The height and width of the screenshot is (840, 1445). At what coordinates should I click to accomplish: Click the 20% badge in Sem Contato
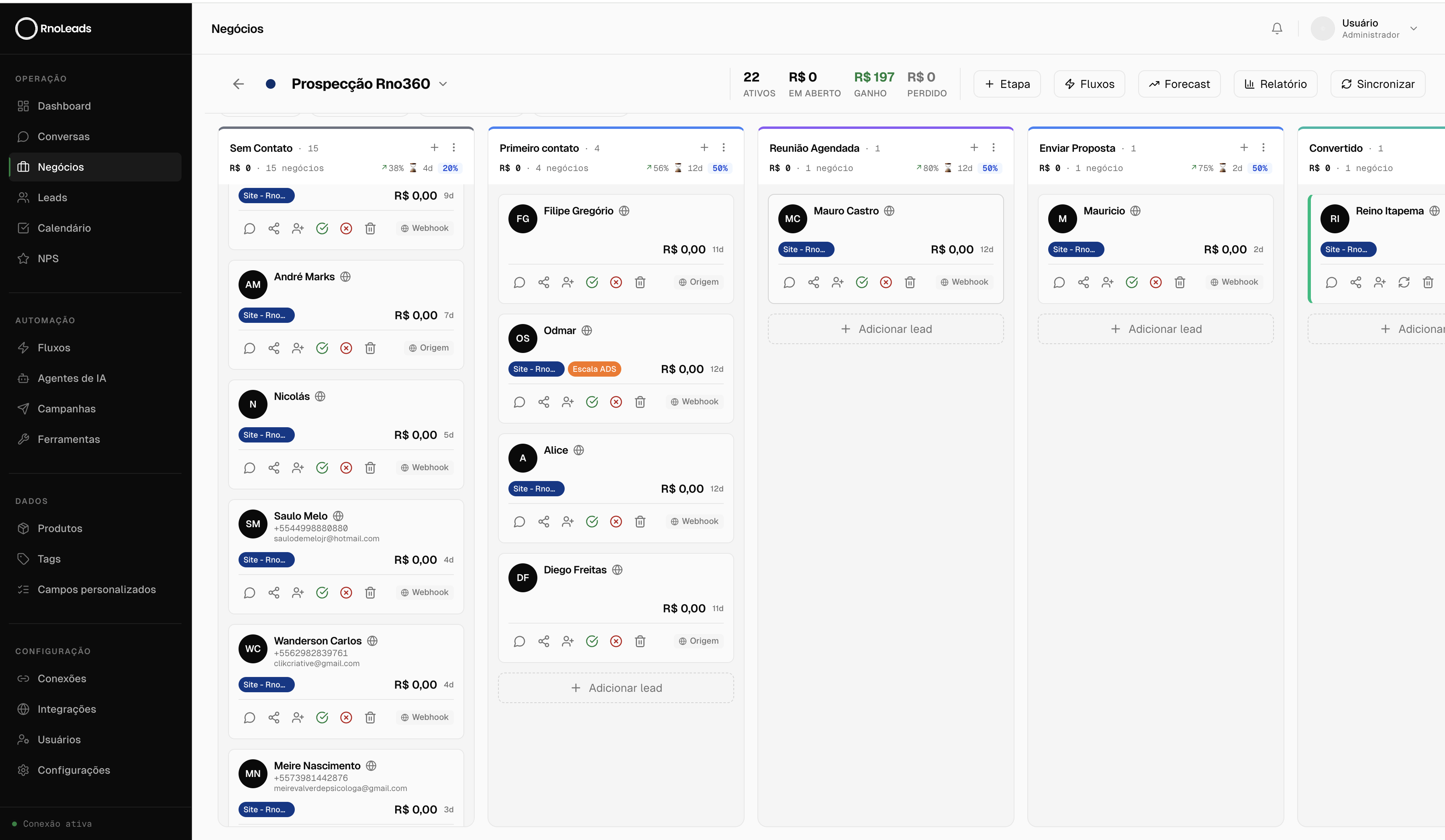450,168
